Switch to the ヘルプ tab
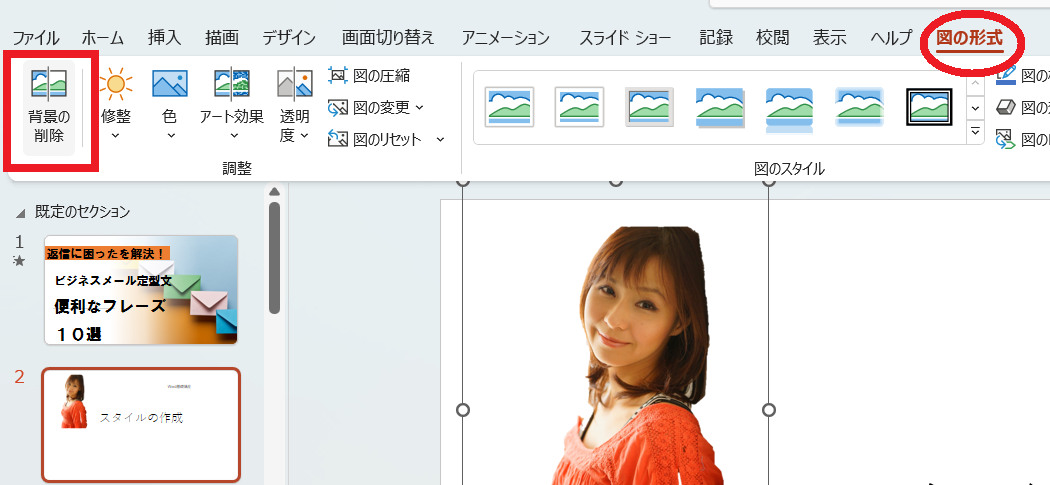Screen dimensions: 1050x485 point(891,38)
